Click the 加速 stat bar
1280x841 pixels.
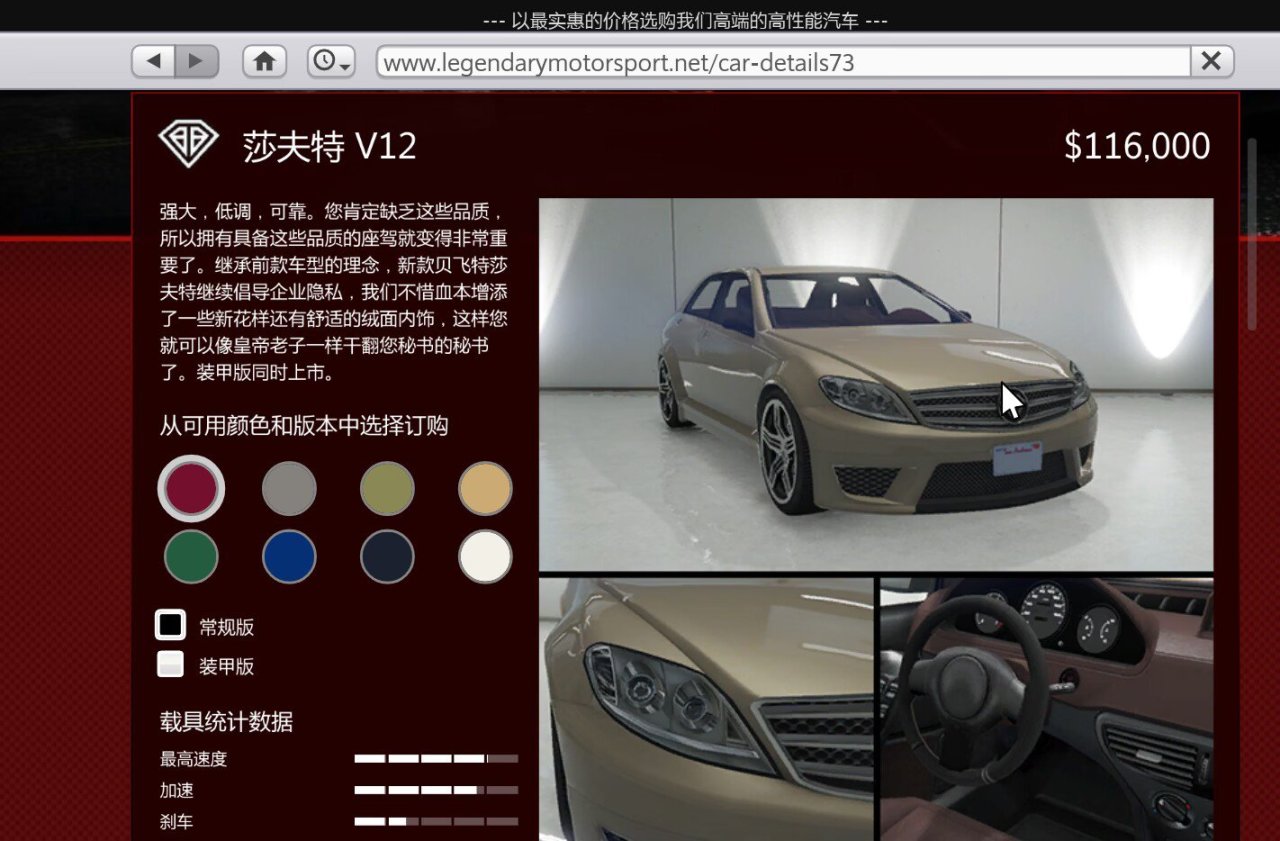(436, 790)
